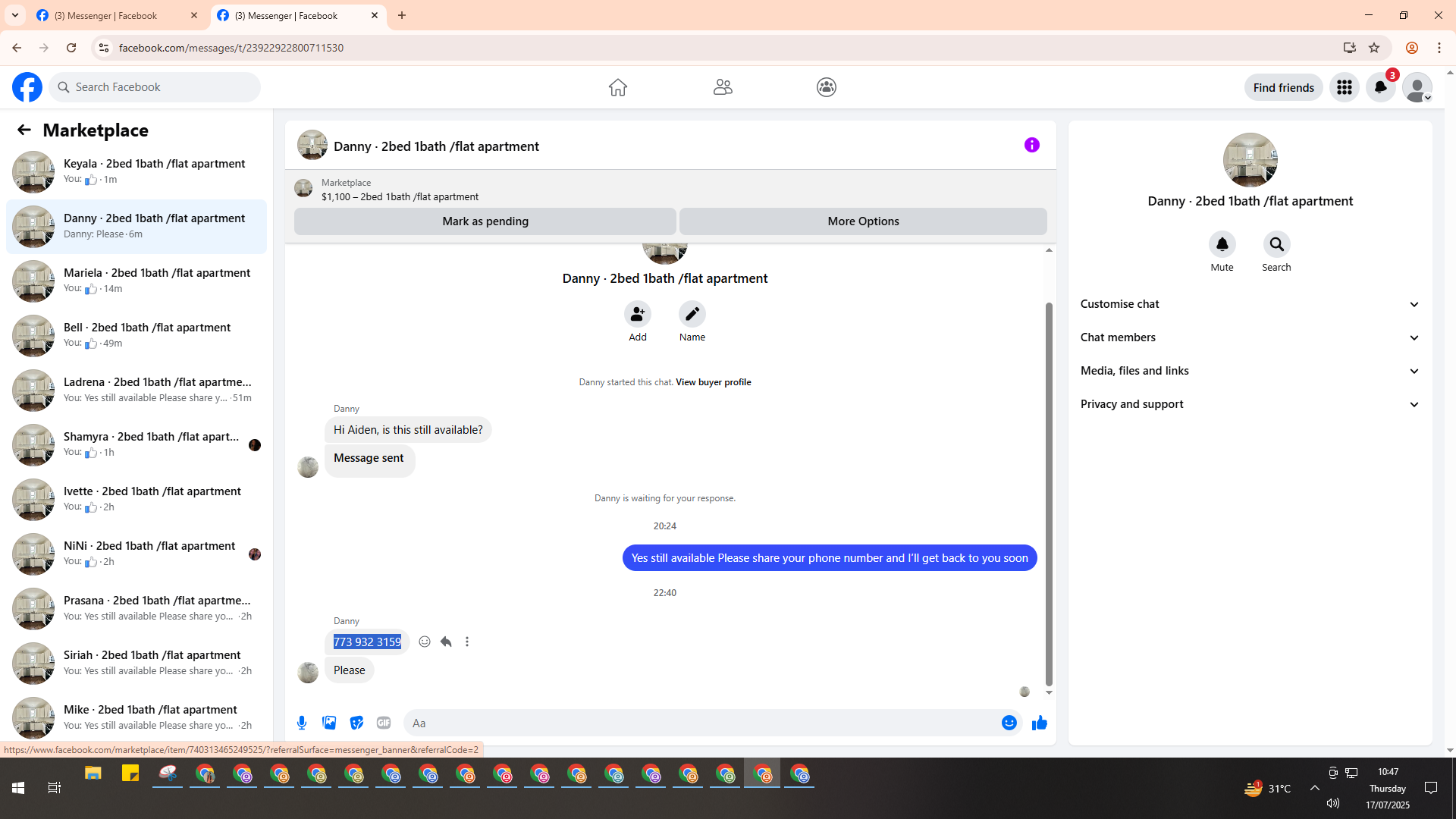Add people to the chat
Image resolution: width=1456 pixels, height=819 pixels.
pyautogui.click(x=638, y=314)
